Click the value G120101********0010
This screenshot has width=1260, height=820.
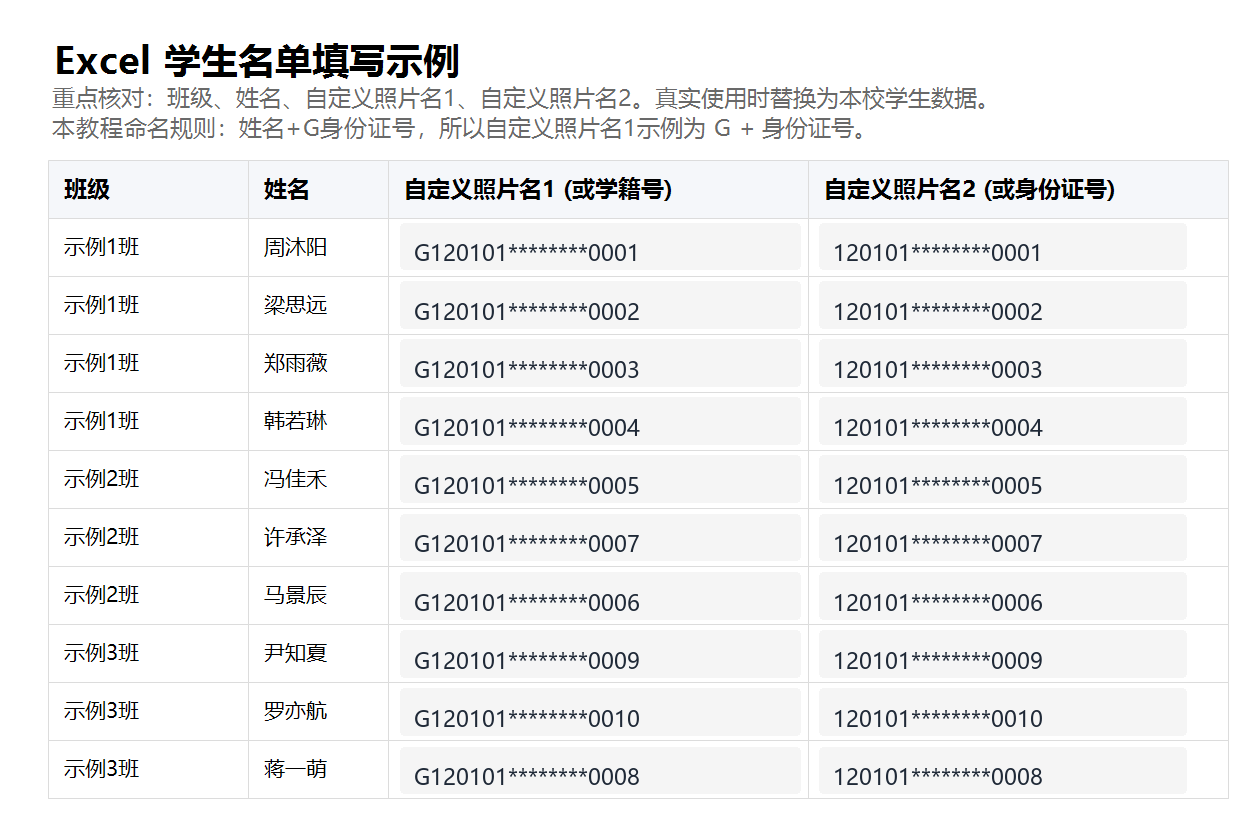coord(600,712)
